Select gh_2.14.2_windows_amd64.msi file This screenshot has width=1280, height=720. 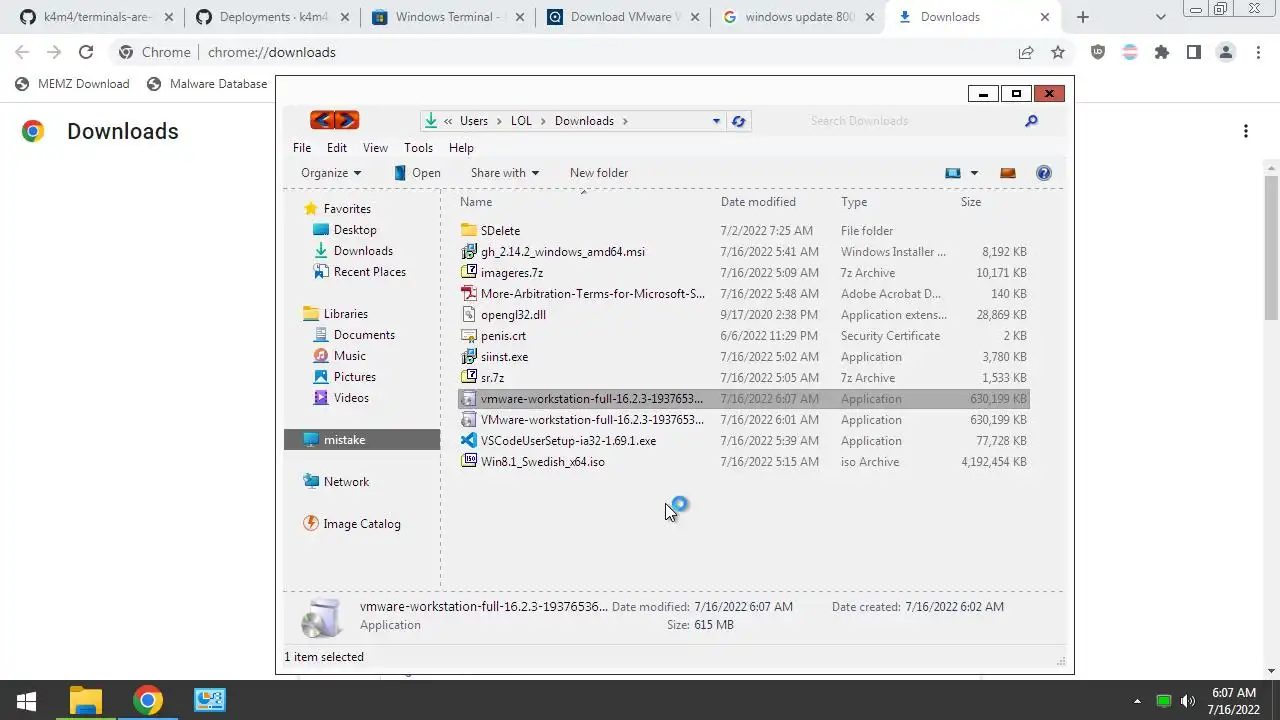point(743,252)
